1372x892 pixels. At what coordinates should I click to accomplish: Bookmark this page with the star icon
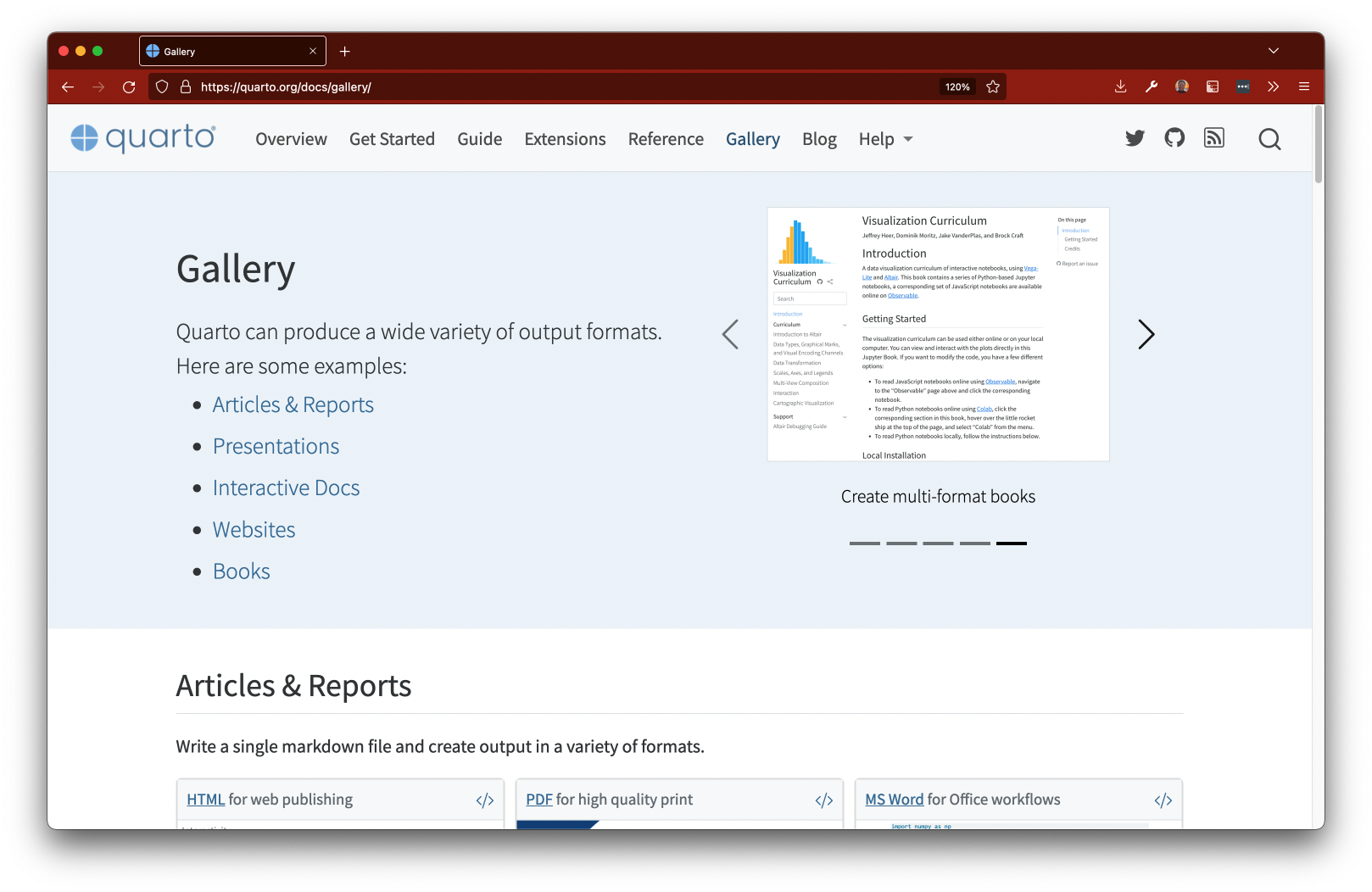click(993, 86)
